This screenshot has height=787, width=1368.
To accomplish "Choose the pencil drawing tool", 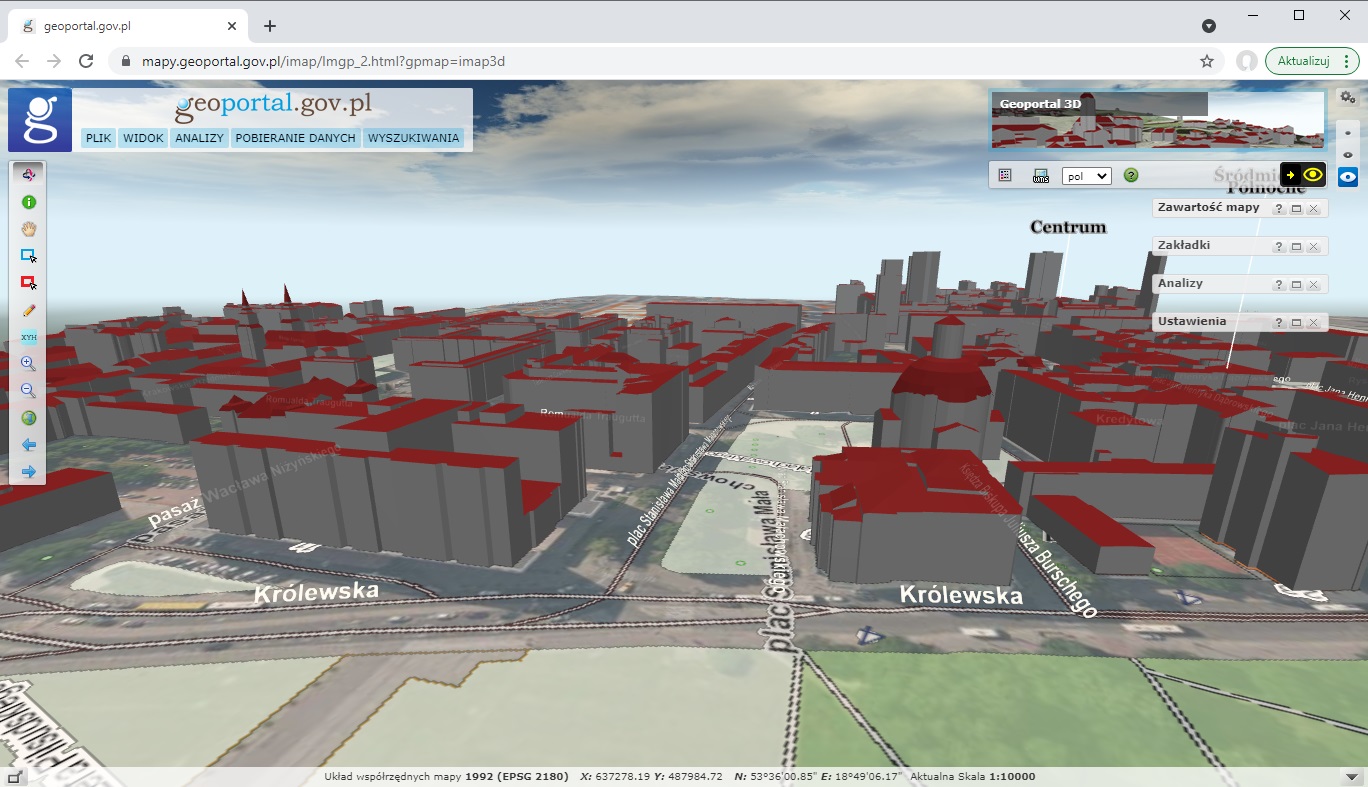I will coord(28,310).
